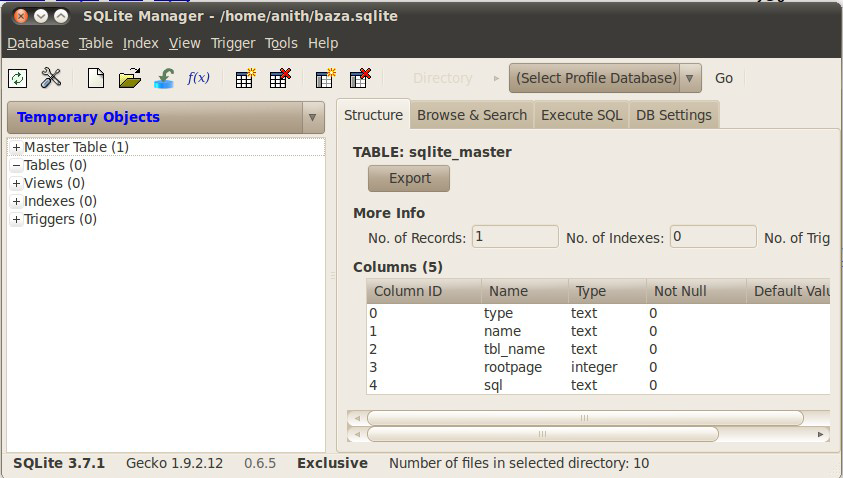Switch to the Browse & Search tab
Image resolution: width=843 pixels, height=478 pixels.
click(472, 115)
